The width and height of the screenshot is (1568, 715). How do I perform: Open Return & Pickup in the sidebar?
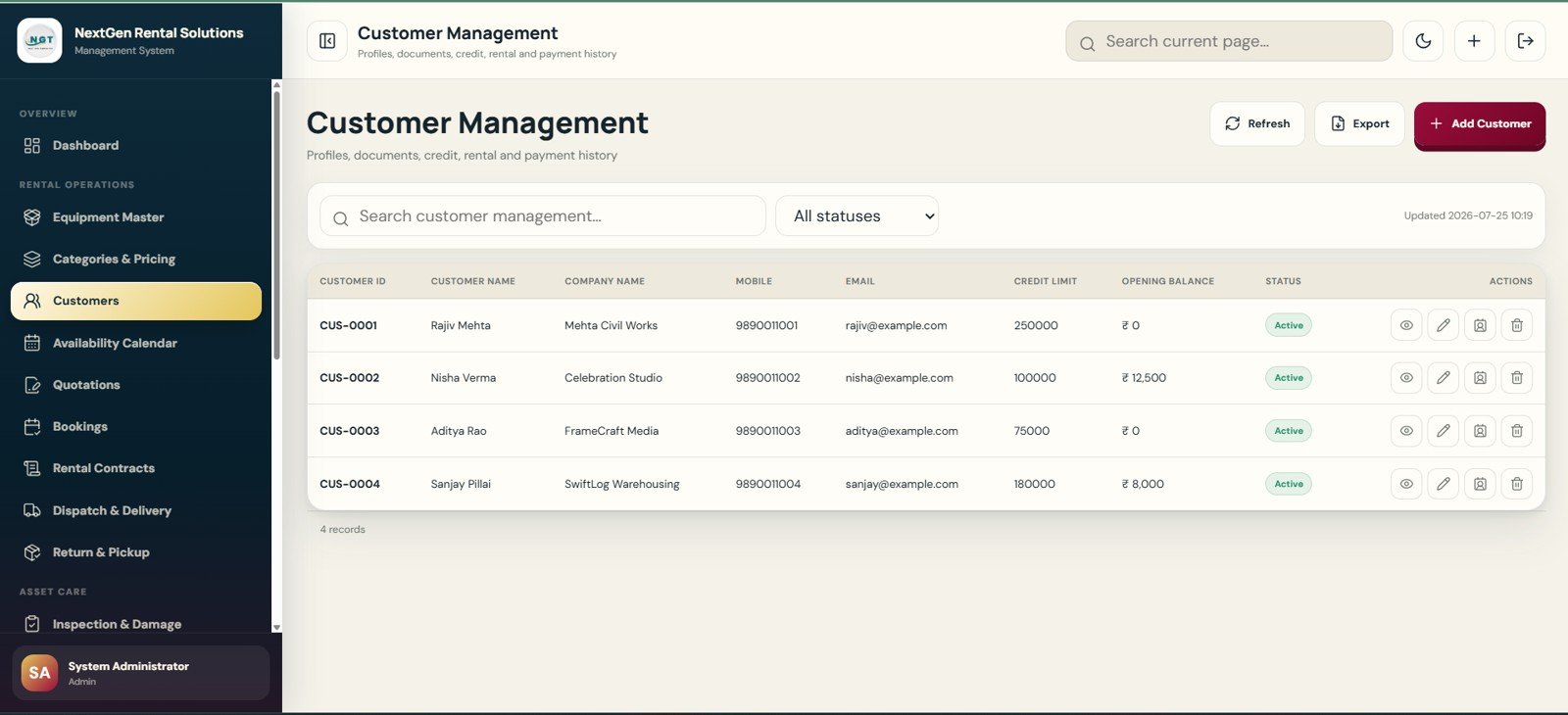[136, 552]
